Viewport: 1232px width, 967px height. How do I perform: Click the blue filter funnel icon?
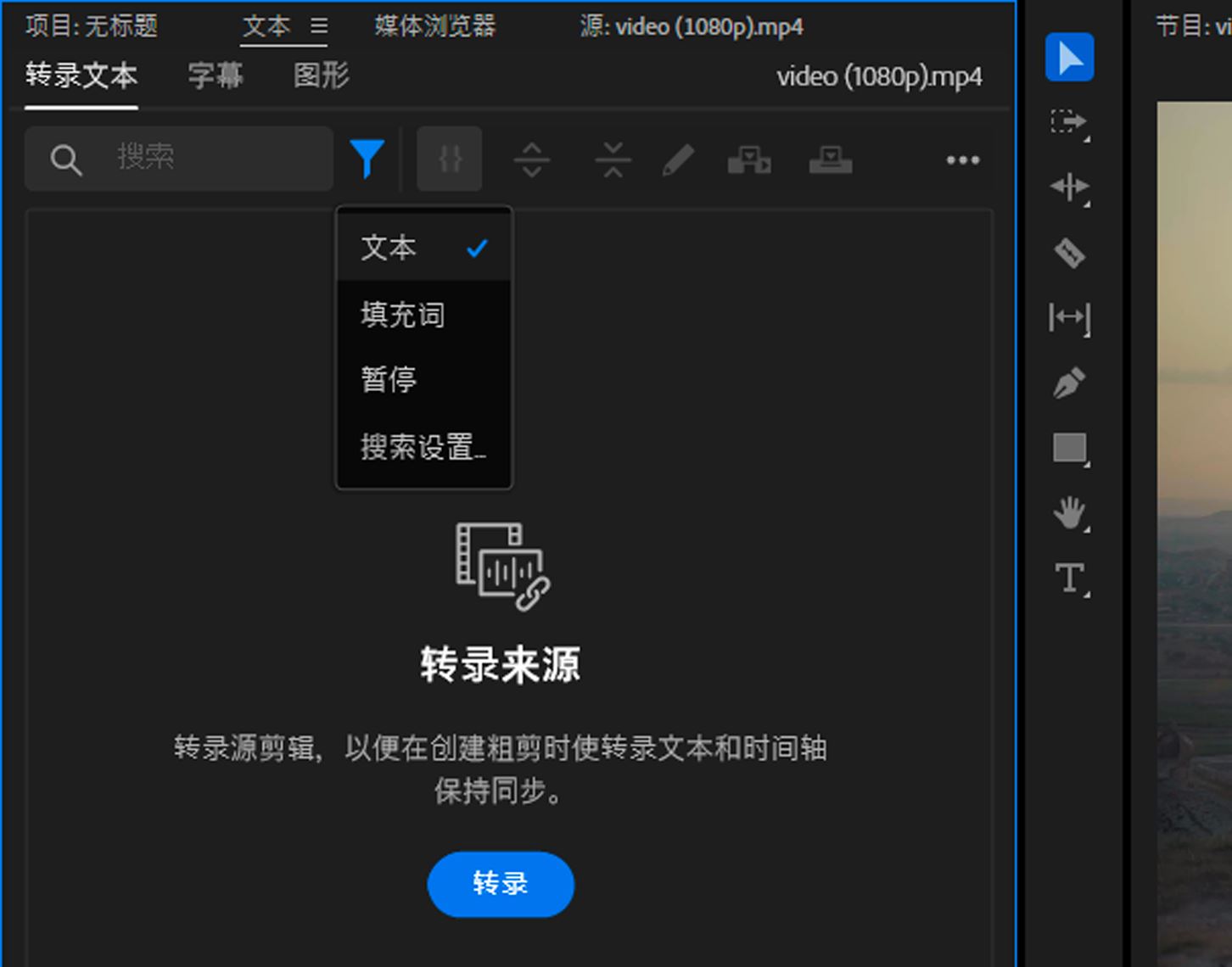point(367,159)
